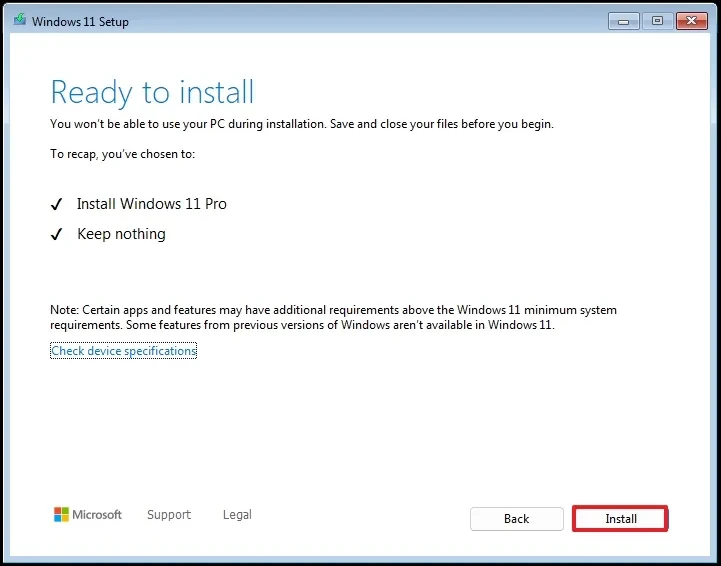Image resolution: width=721 pixels, height=566 pixels.
Task: Click the Windows 11 Setup title bar icon
Action: 19,20
